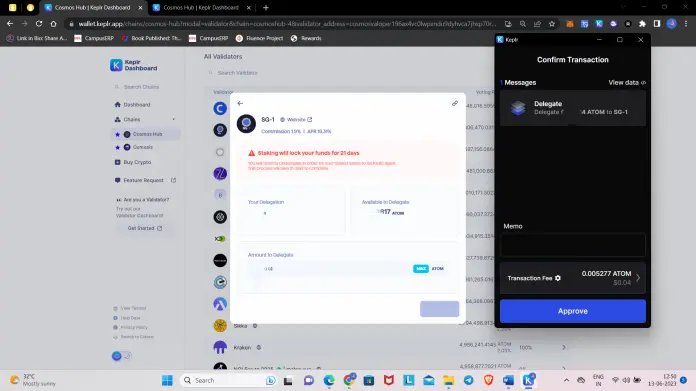Screen dimensions: 696x391
Task: Click Keplr Dashboard logo
Action: tap(134, 65)
